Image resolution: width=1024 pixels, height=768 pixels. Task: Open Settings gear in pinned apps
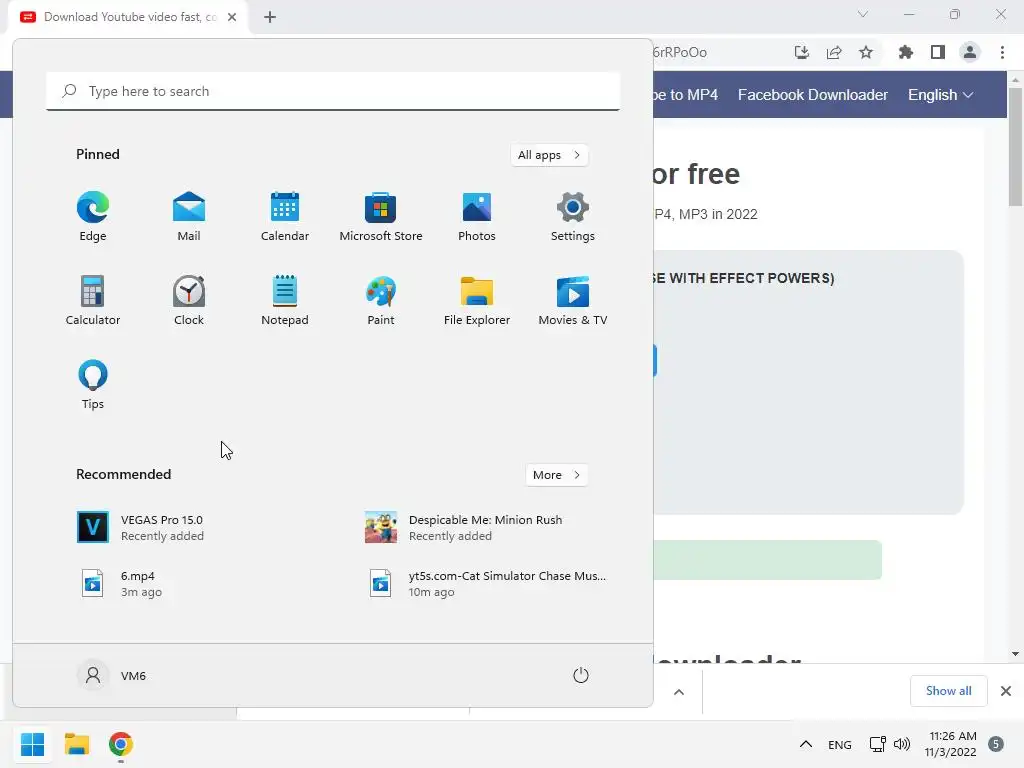[573, 217]
